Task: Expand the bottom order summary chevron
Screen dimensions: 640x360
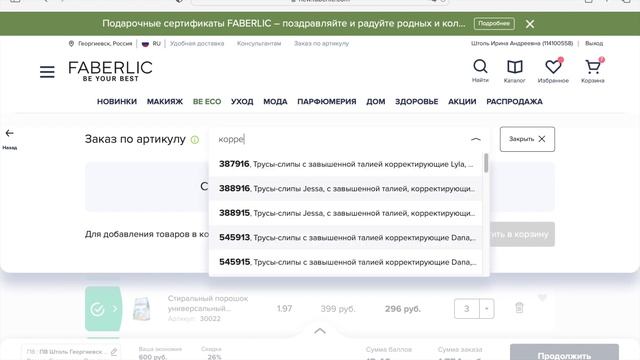Action: [320, 331]
